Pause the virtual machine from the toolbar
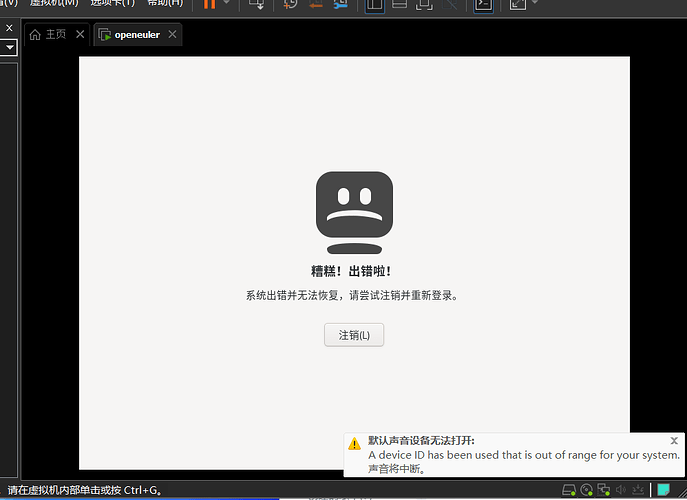Image resolution: width=687 pixels, height=500 pixels. [210, 4]
